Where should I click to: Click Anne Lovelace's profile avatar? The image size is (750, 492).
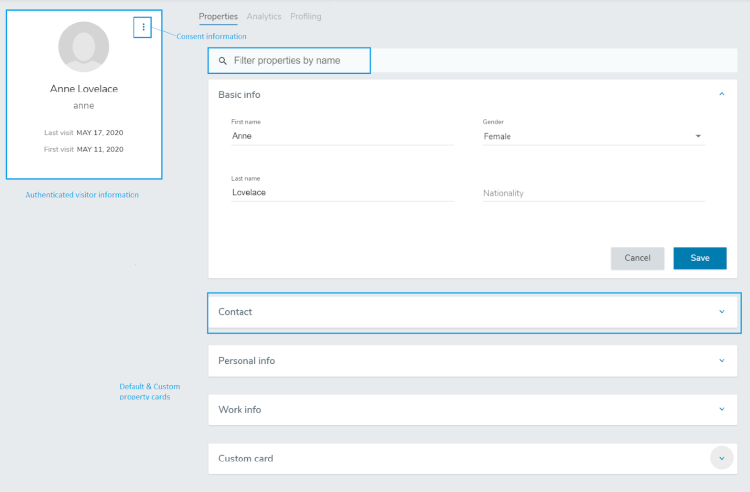click(x=84, y=46)
